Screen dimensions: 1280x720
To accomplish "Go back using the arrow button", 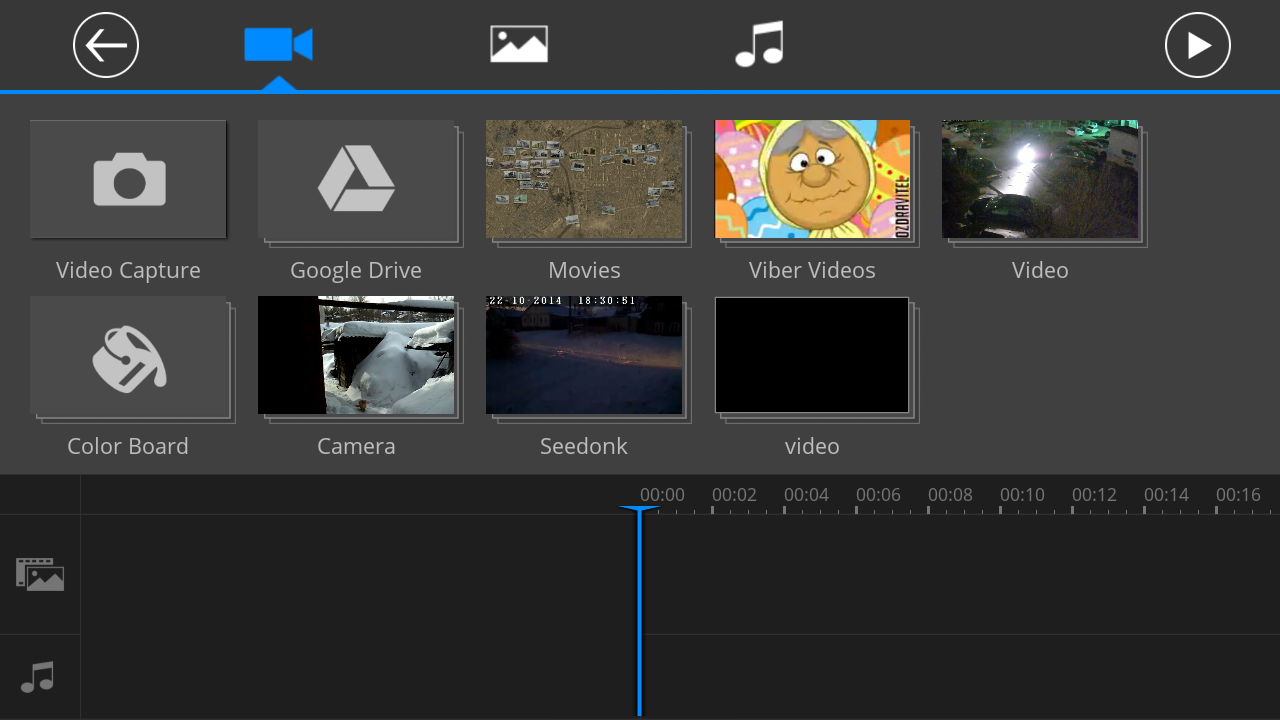I will point(106,45).
